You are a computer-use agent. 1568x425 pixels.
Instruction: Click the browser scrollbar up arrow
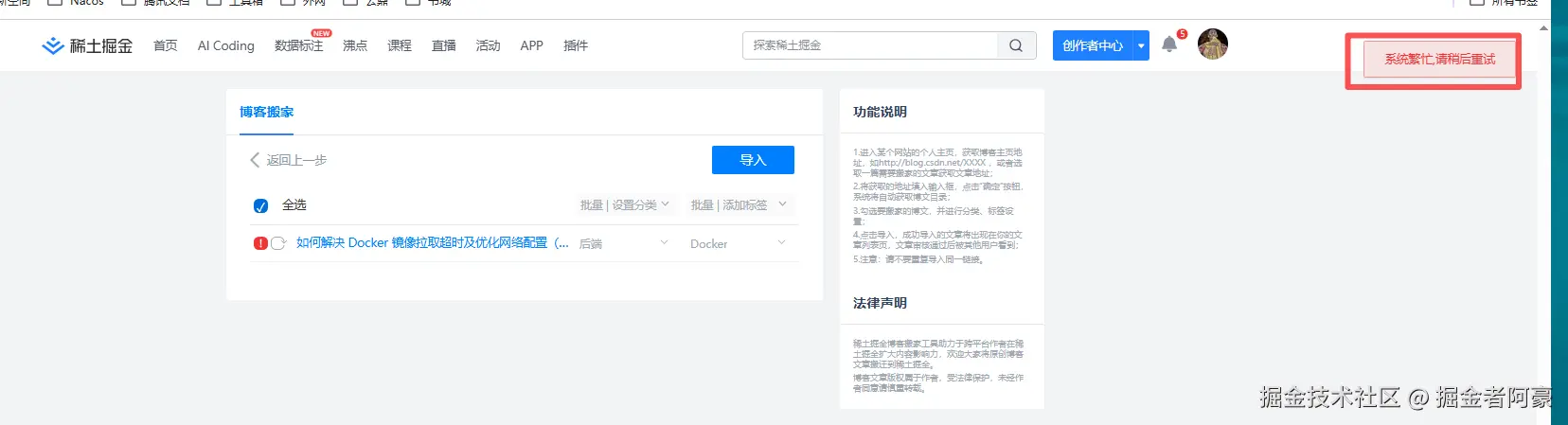click(1544, 28)
